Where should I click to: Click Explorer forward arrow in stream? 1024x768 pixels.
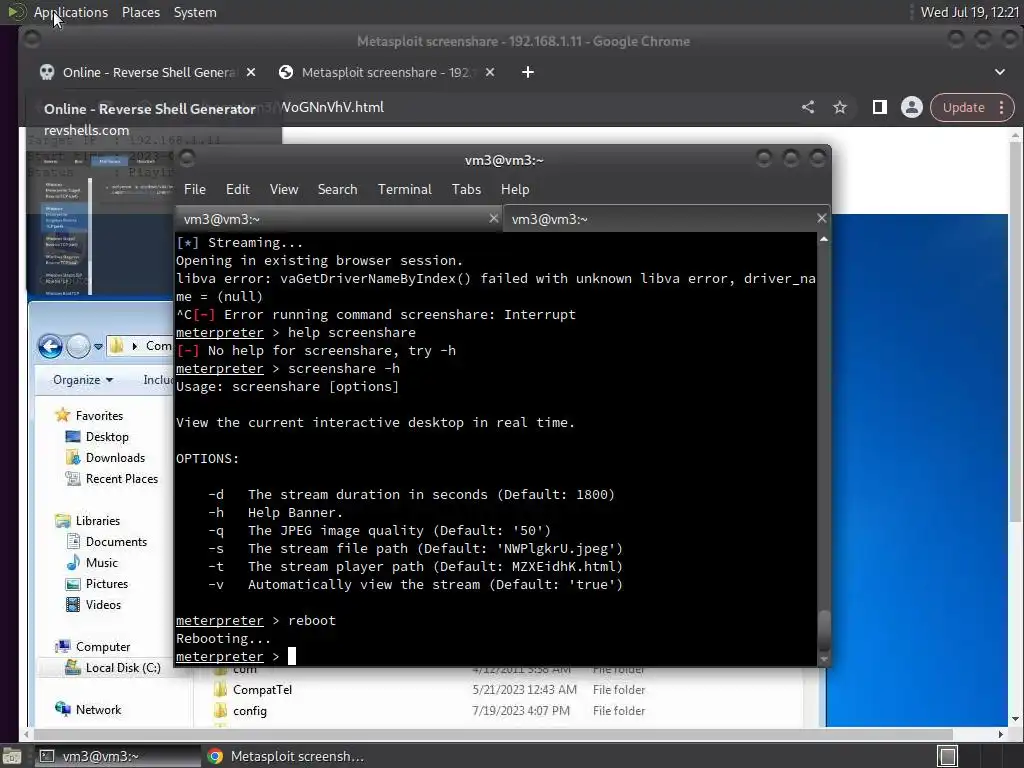pyautogui.click(x=78, y=346)
